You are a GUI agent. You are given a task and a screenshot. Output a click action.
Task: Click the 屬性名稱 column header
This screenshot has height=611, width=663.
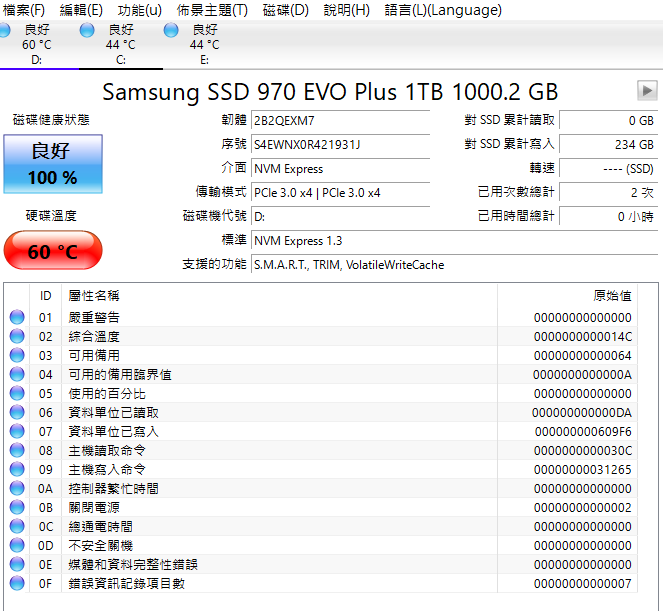pos(279,296)
